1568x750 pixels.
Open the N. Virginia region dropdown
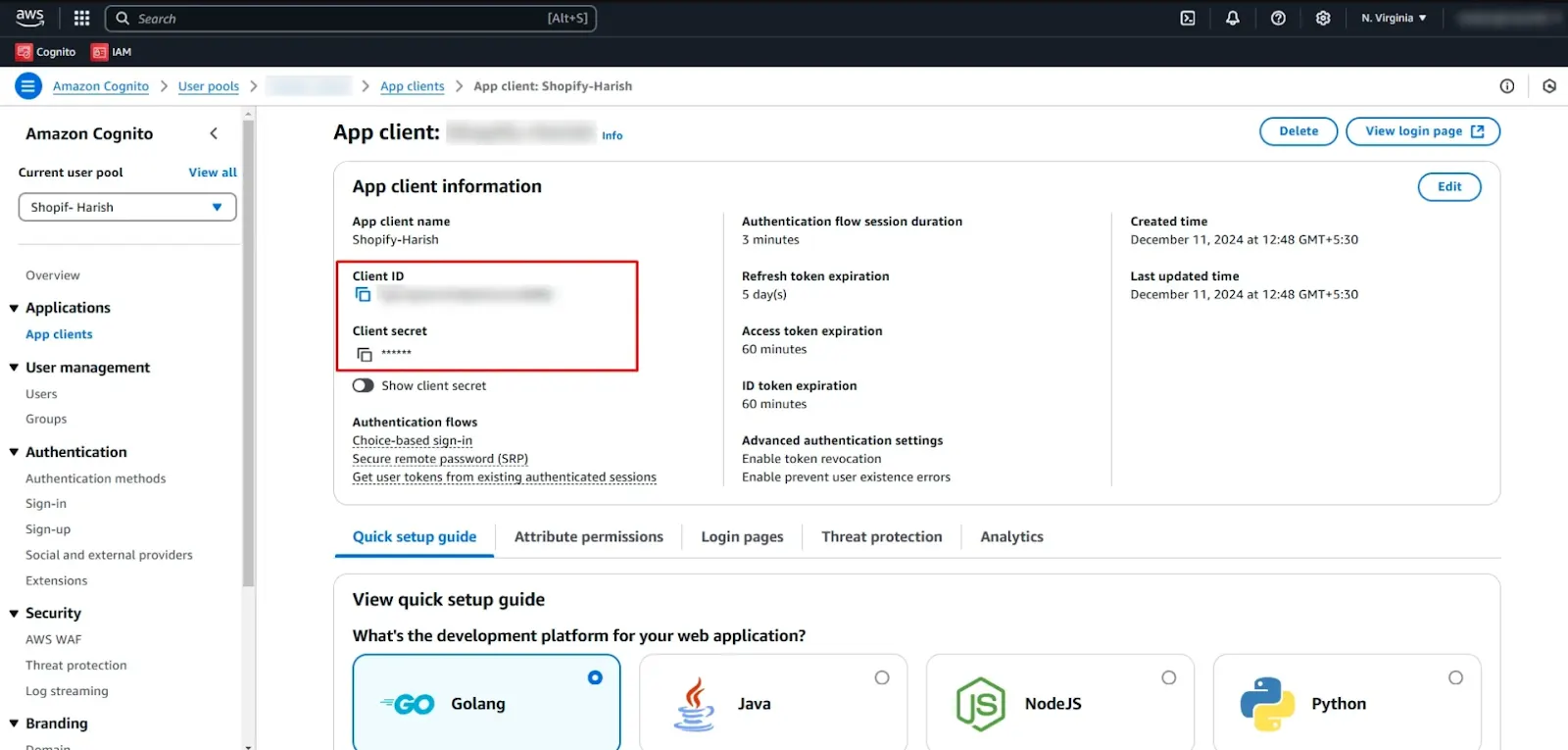(x=1394, y=18)
